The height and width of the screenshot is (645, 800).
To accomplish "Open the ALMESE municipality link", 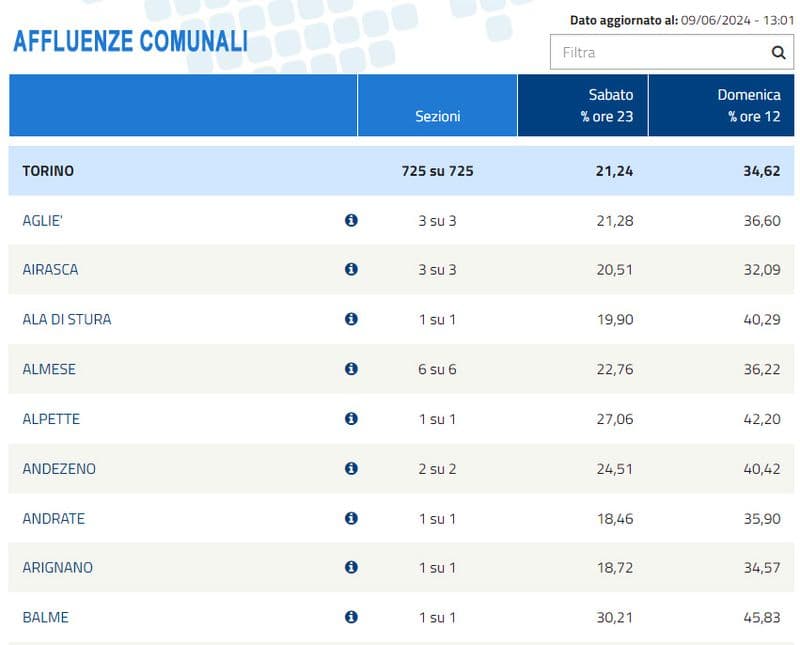I will click(x=49, y=369).
